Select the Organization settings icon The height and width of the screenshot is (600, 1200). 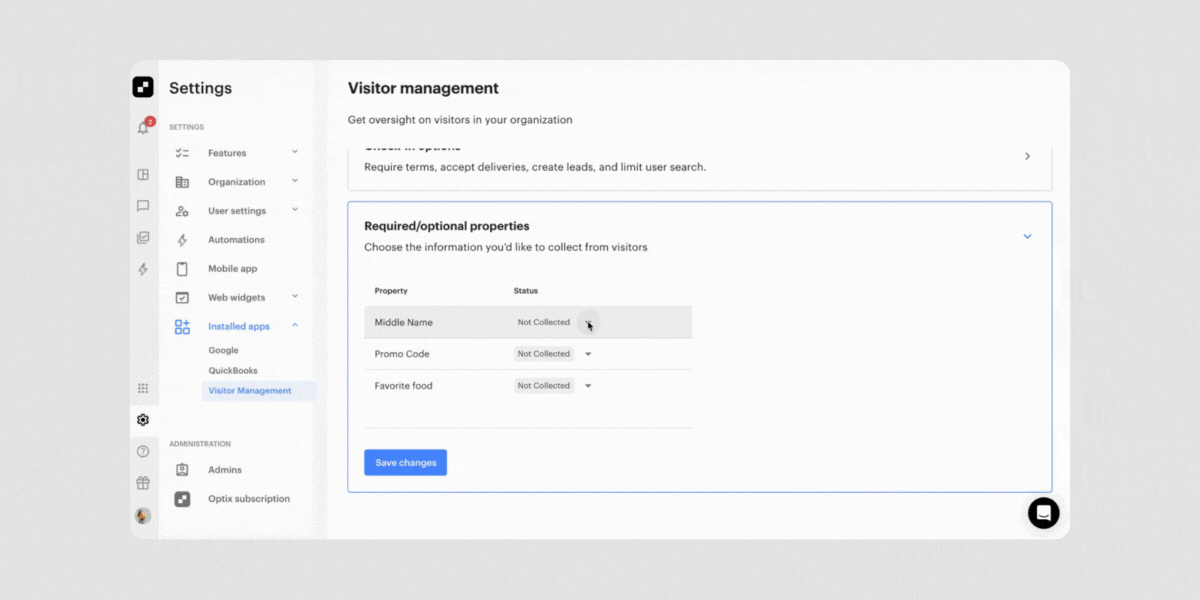[x=183, y=181]
